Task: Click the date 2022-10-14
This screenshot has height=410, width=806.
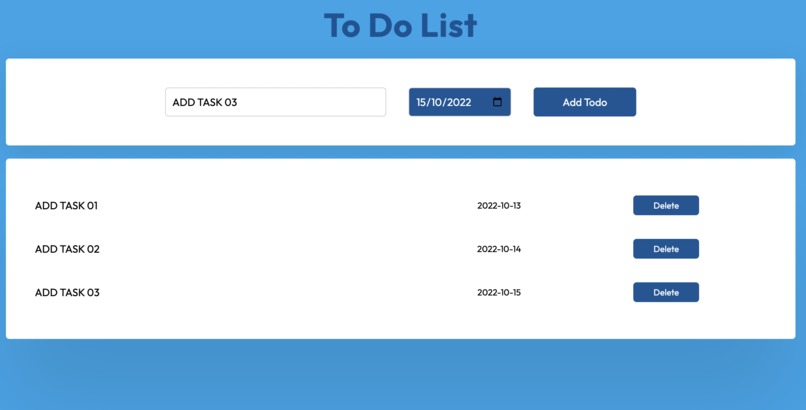Action: pyautogui.click(x=499, y=249)
